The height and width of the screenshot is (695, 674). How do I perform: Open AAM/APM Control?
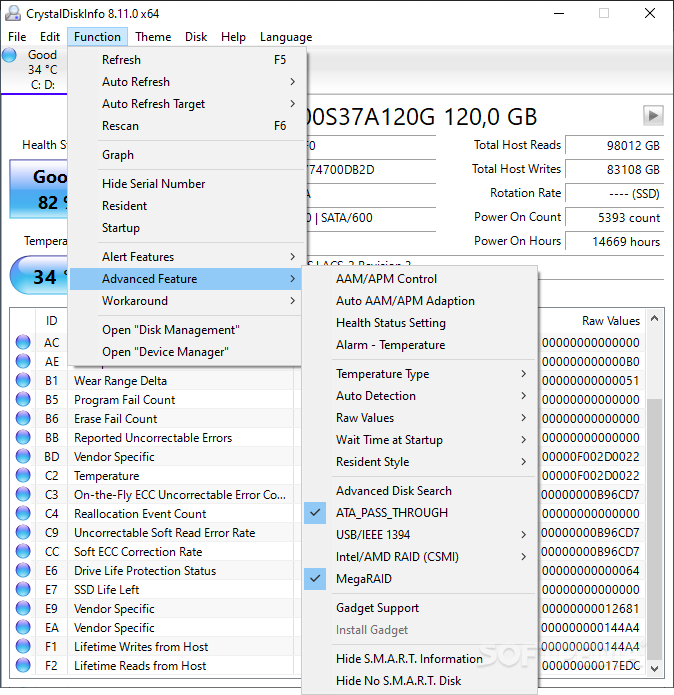click(x=420, y=279)
